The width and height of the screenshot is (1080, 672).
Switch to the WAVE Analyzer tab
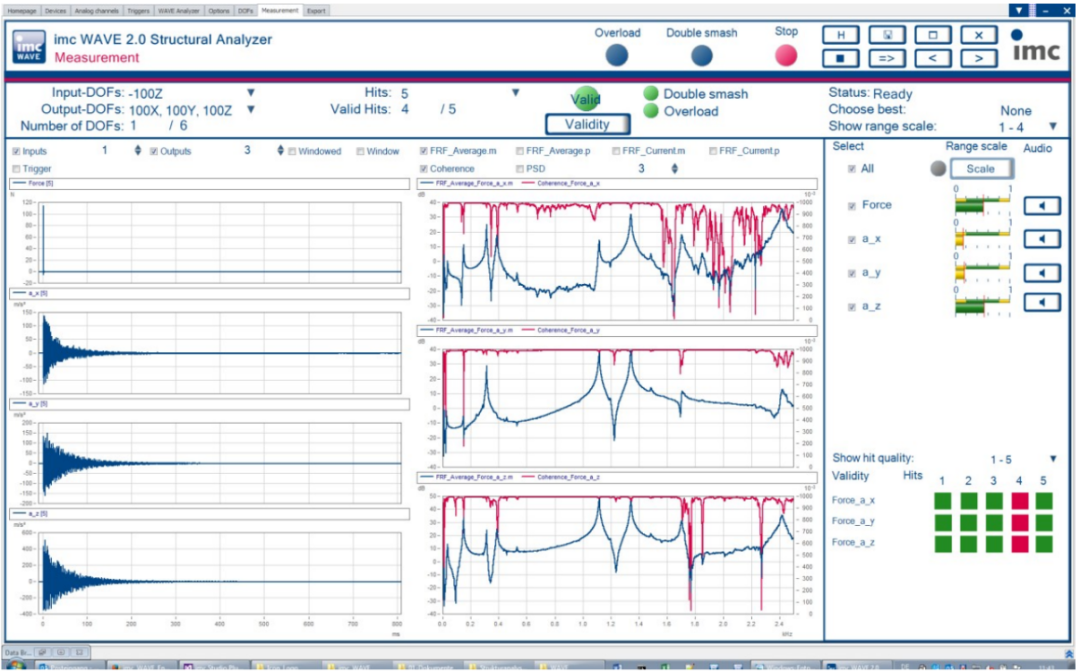click(178, 11)
